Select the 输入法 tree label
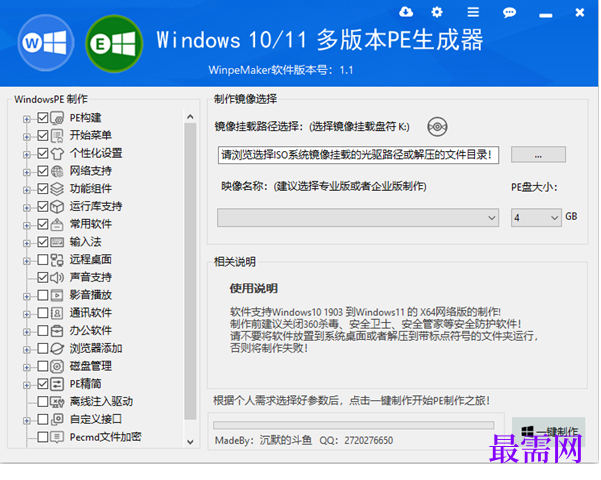The width and height of the screenshot is (601, 480). [x=85, y=242]
